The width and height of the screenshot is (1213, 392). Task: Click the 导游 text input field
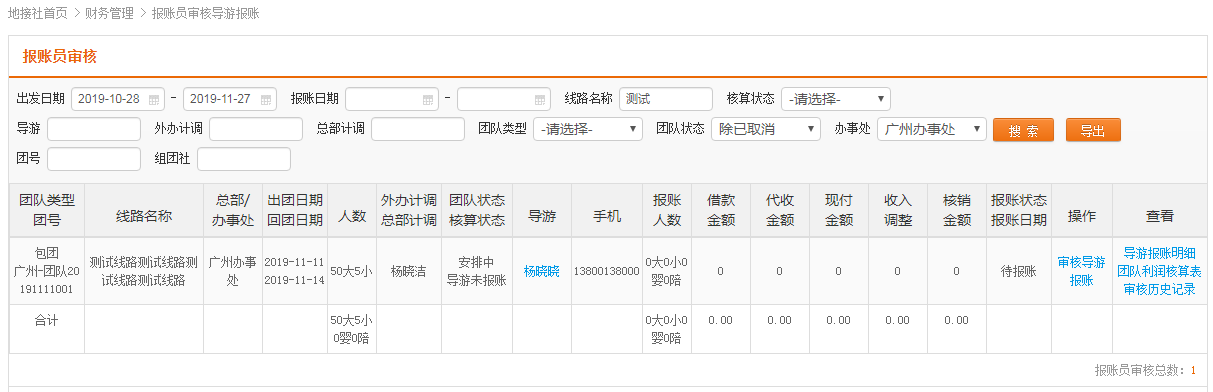(x=94, y=129)
